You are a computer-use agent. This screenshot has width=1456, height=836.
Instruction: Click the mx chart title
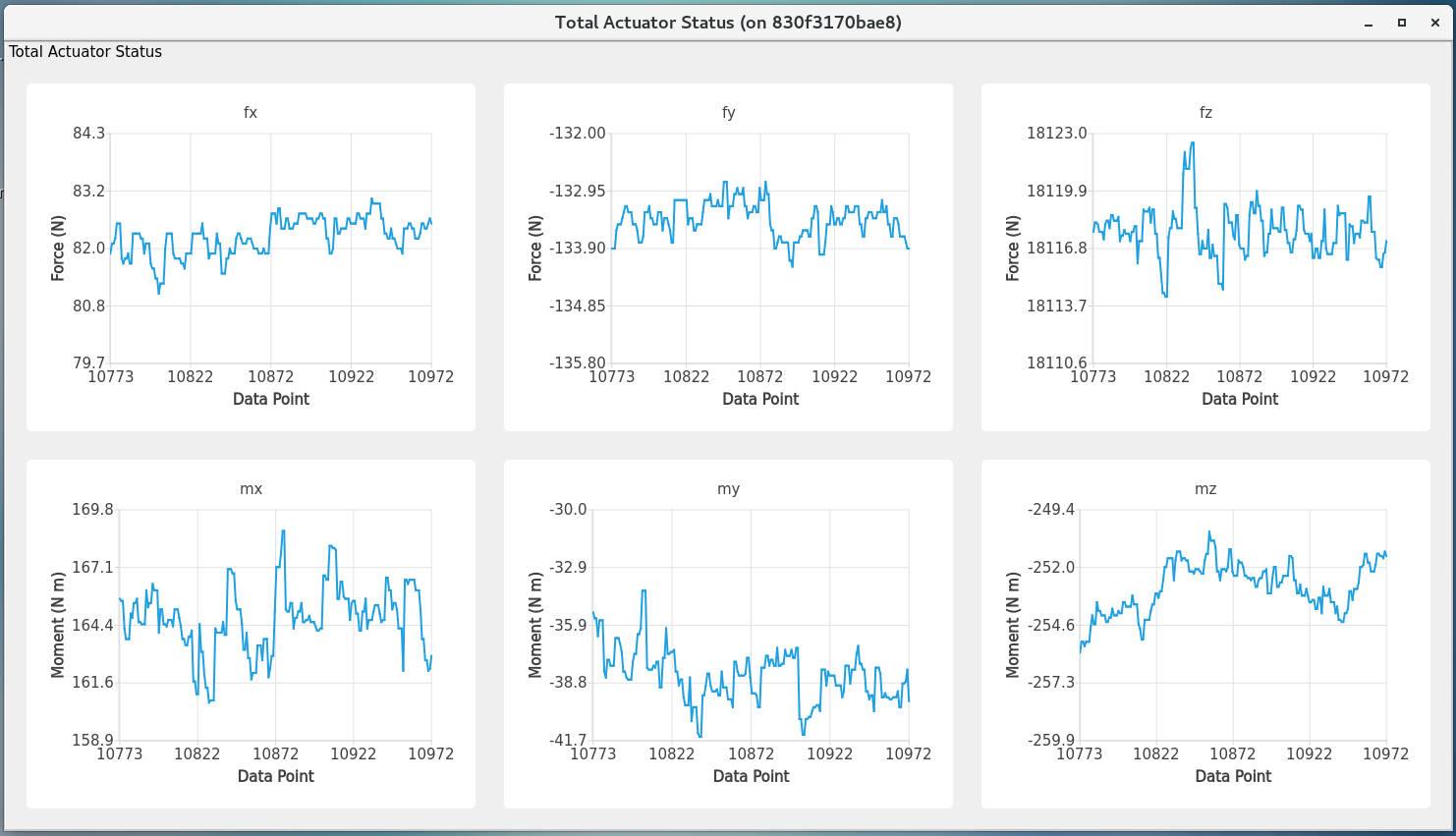(251, 489)
